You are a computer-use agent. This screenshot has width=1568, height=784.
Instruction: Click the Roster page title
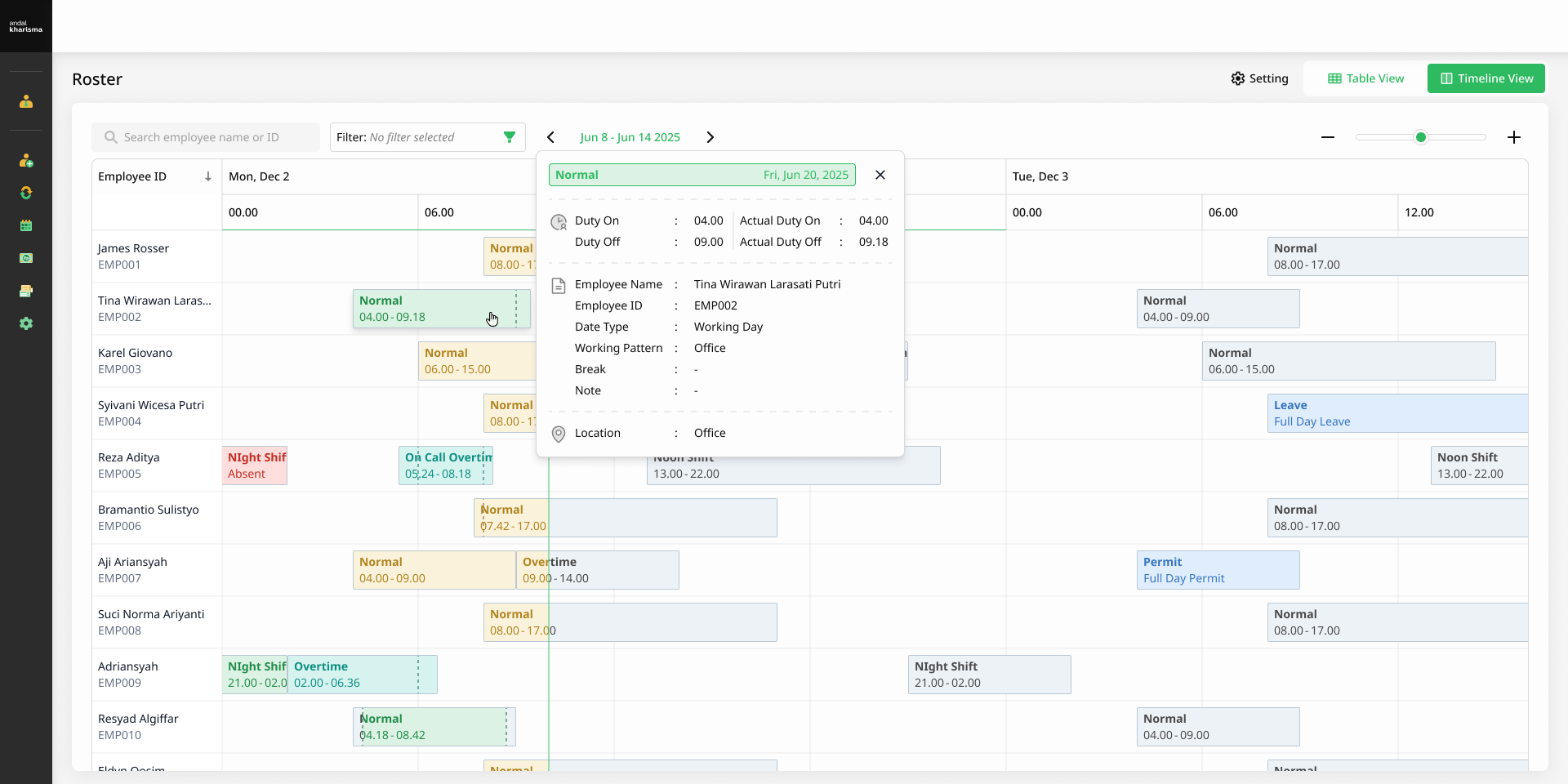point(97,79)
